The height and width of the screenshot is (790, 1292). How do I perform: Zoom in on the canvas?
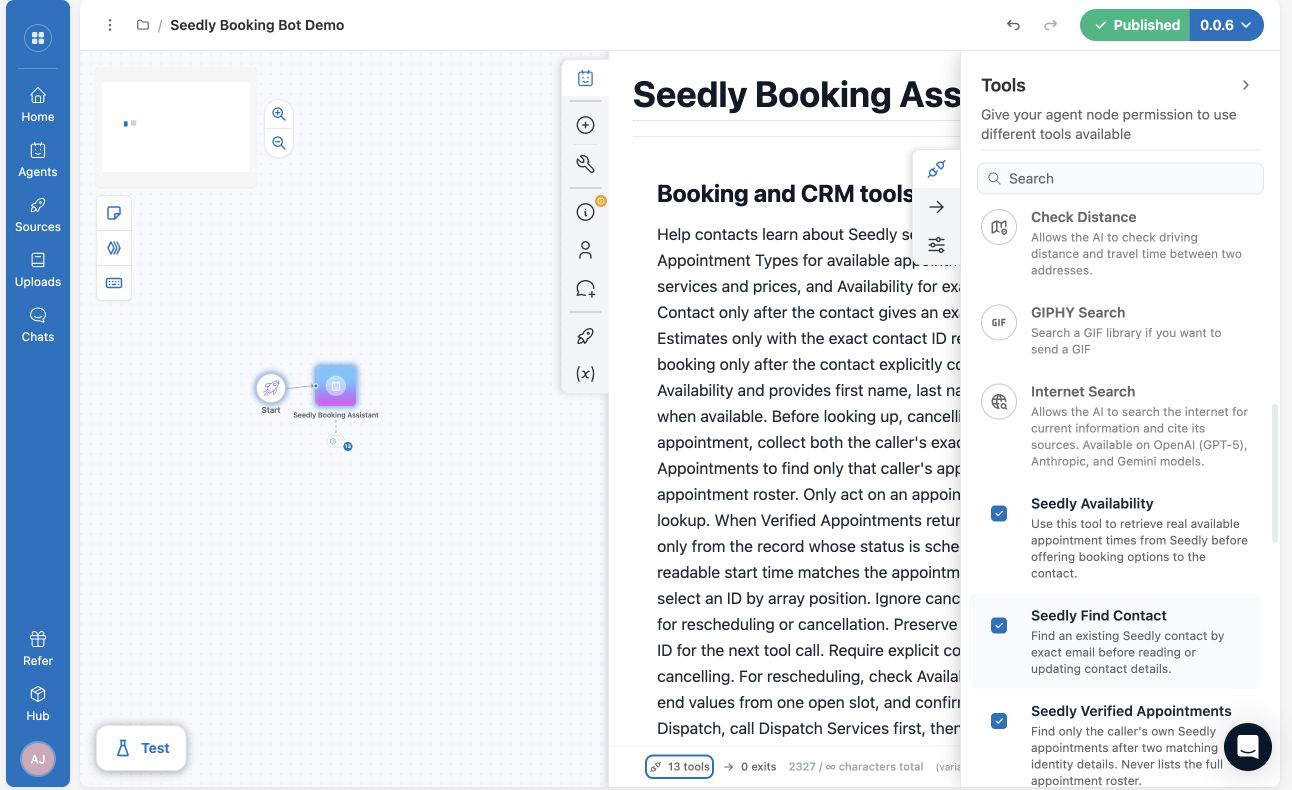pyautogui.click(x=279, y=114)
